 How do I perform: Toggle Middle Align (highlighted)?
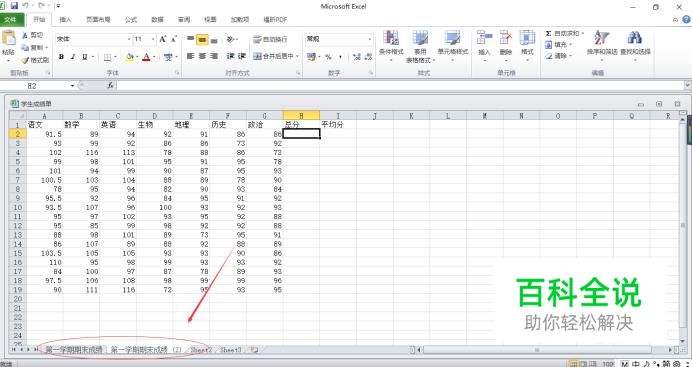202,39
